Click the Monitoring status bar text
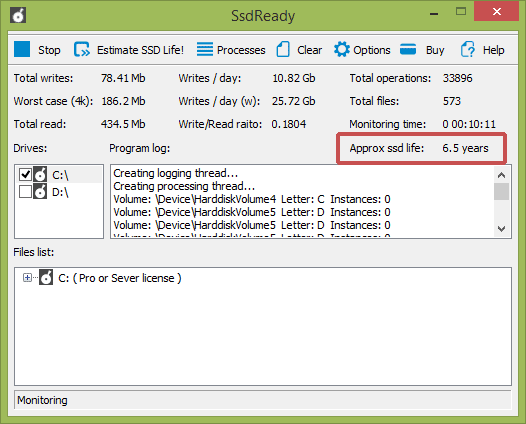 (x=42, y=400)
